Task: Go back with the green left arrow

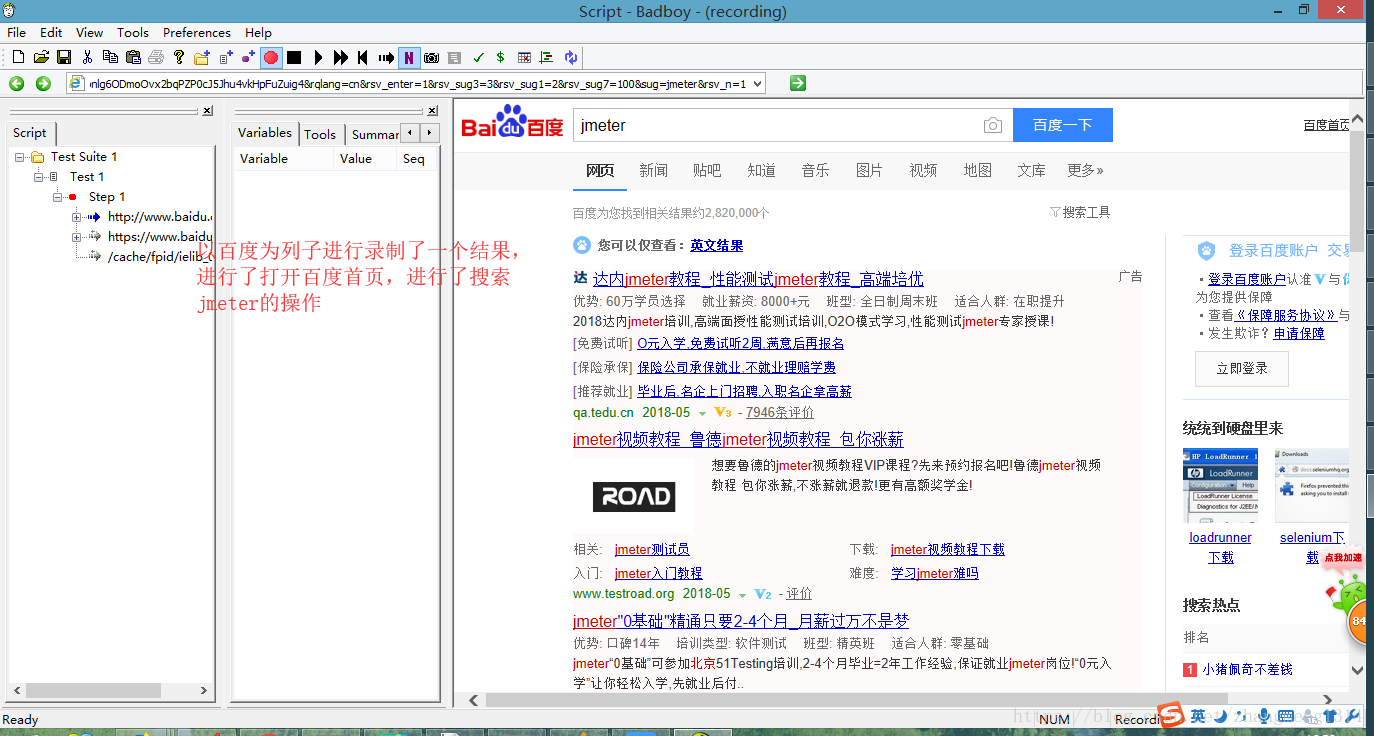Action: (x=17, y=83)
